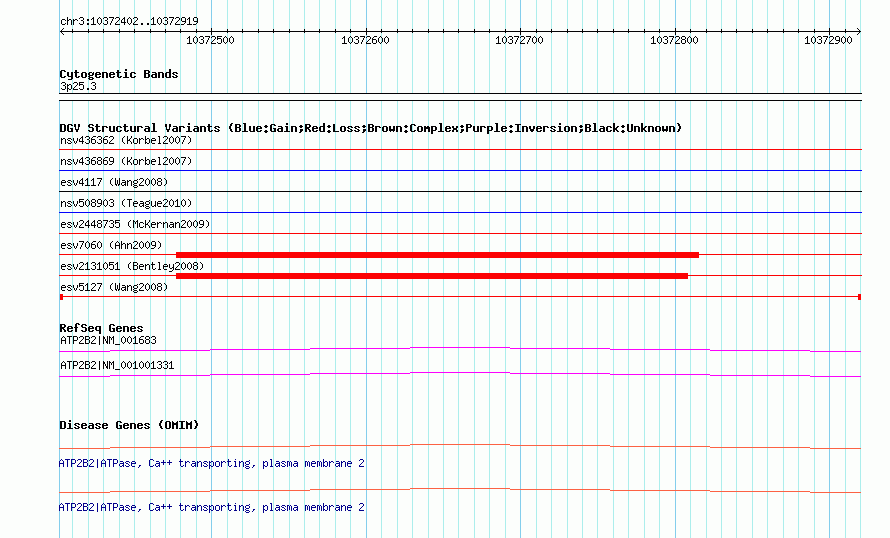This screenshot has height=538, width=890.
Task: Click the 3p25.3 band label
Action: click(x=78, y=86)
